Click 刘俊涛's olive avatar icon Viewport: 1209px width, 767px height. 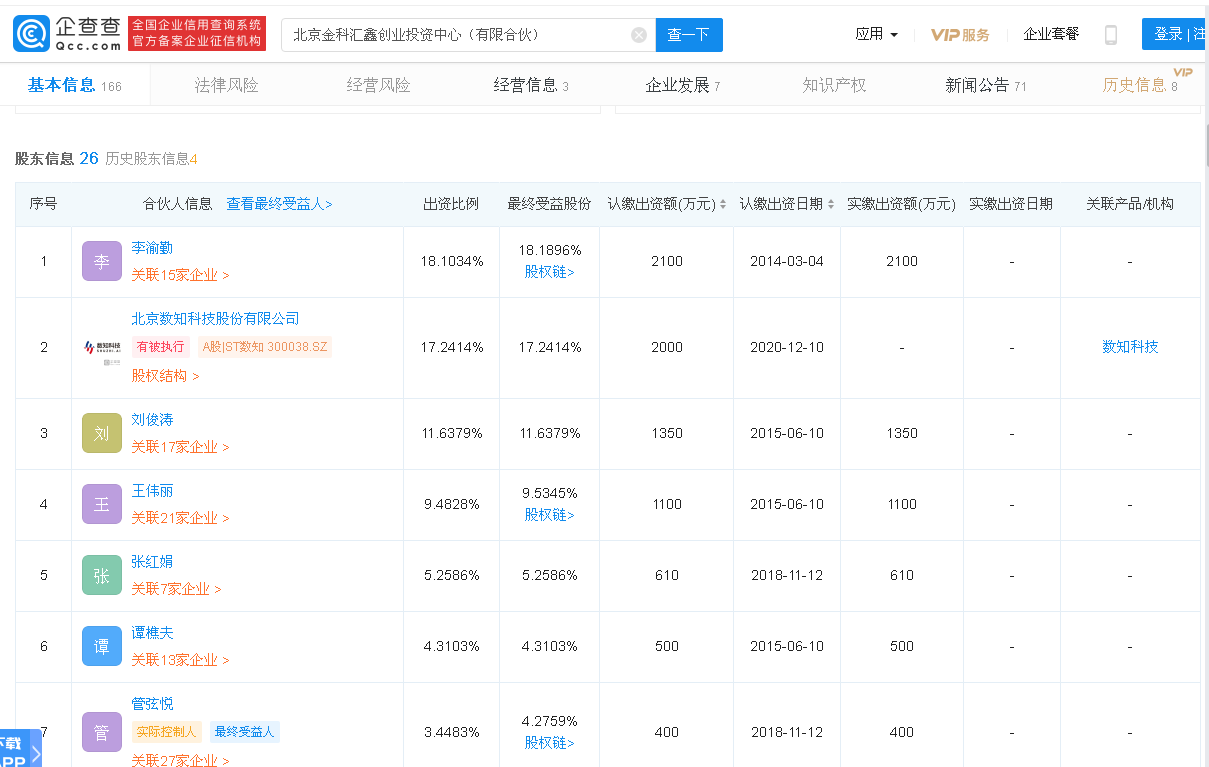tap(101, 434)
